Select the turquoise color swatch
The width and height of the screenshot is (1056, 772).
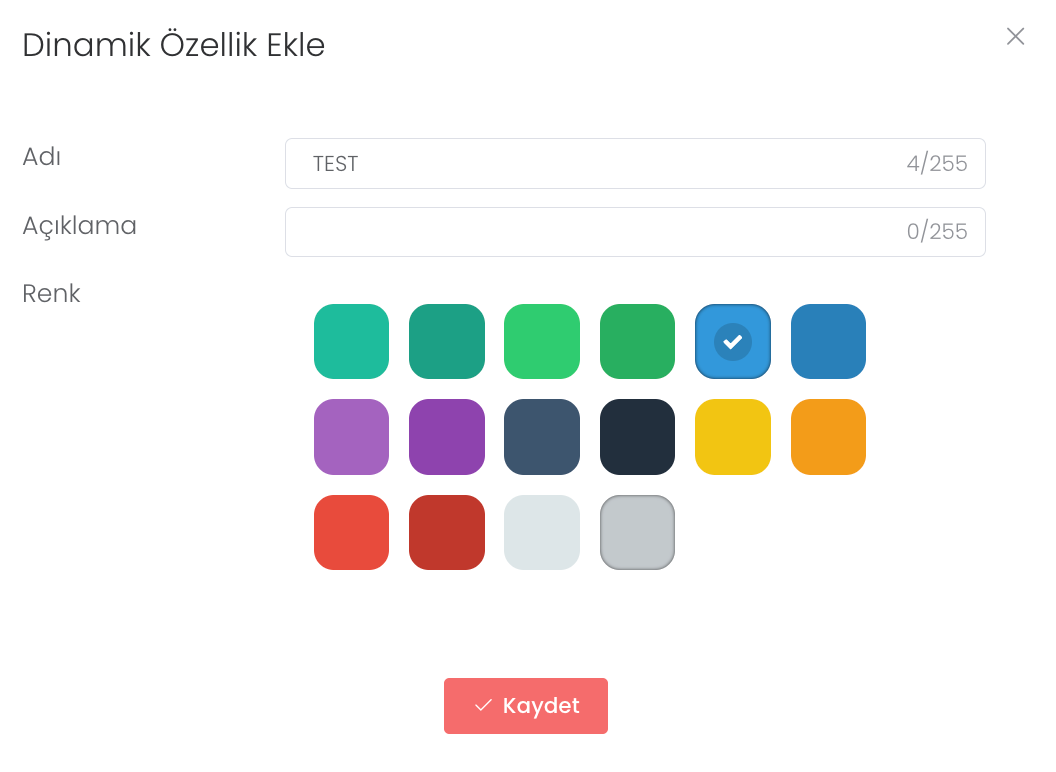(351, 342)
